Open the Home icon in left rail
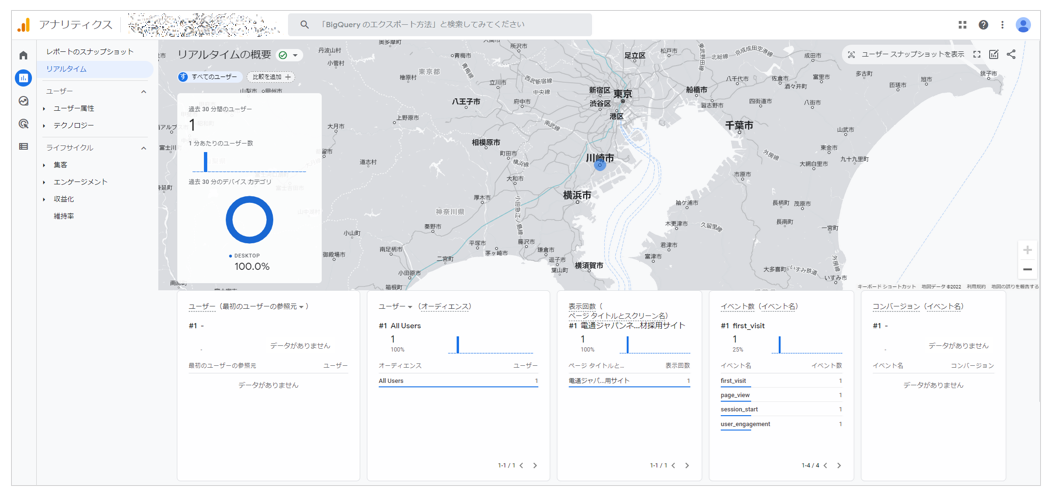Viewport: 1051px width, 496px height. click(23, 56)
